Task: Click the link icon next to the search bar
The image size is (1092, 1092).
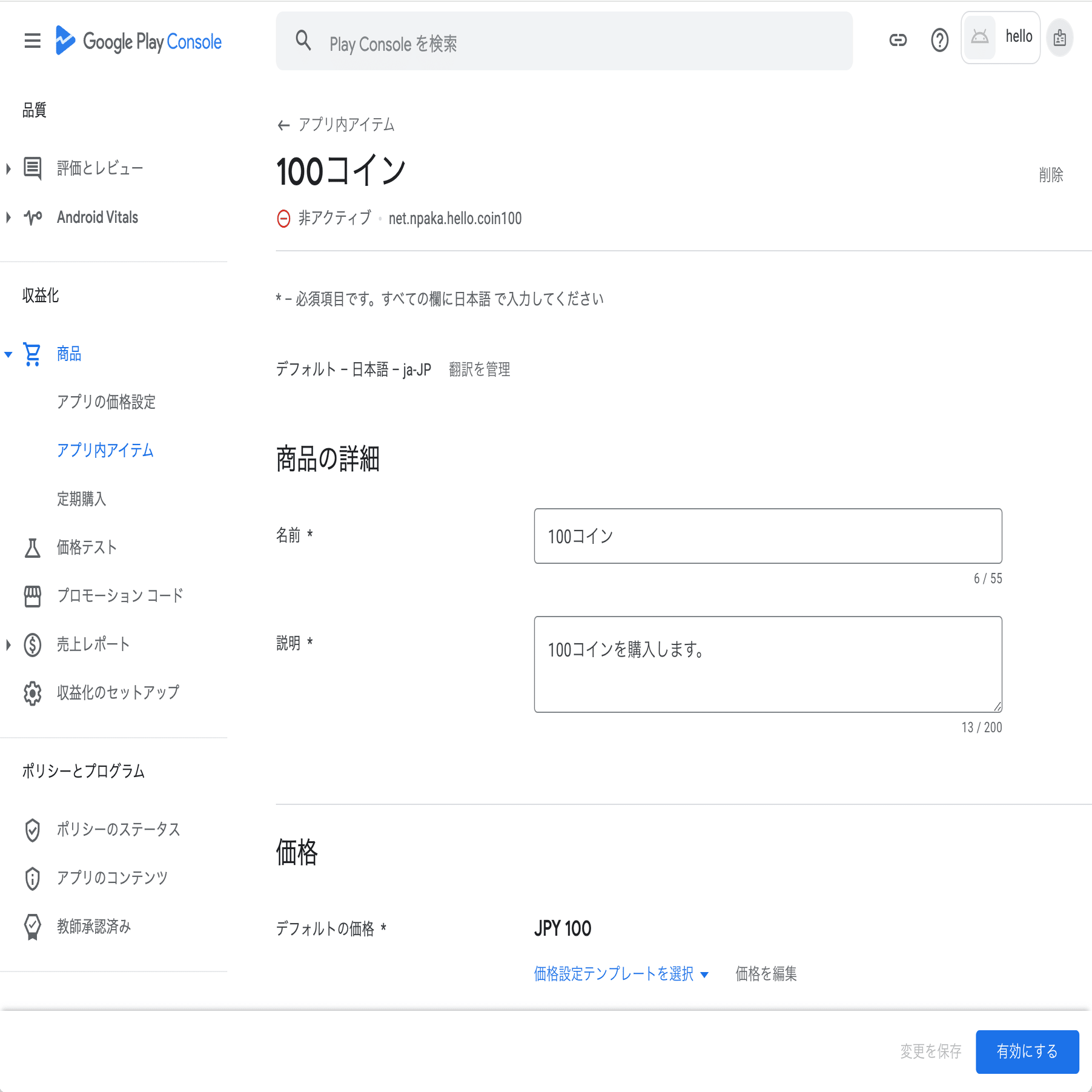Action: click(898, 40)
